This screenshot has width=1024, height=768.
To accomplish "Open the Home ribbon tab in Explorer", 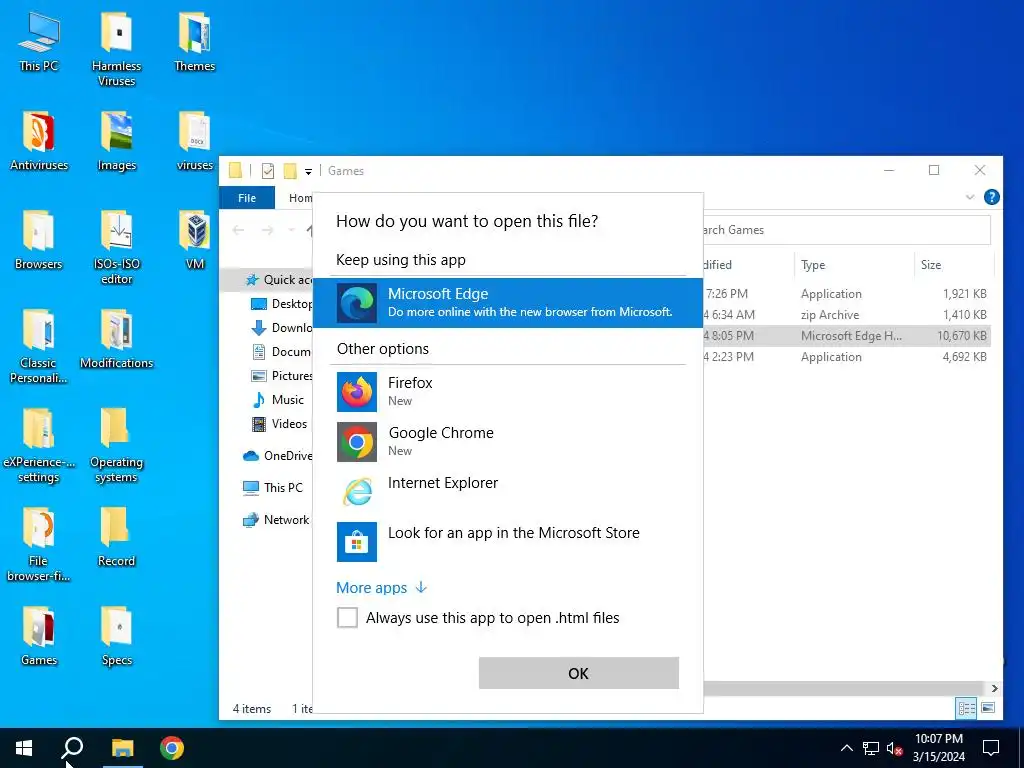I will pyautogui.click(x=300, y=198).
